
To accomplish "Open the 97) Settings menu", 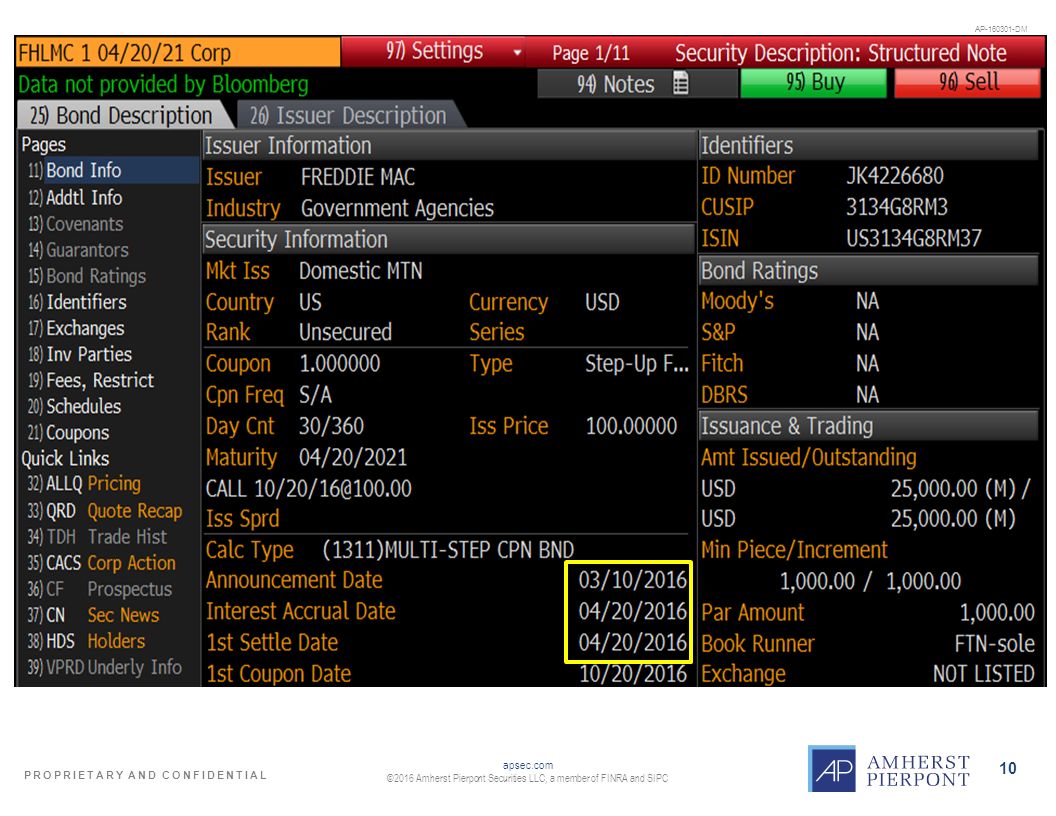I will point(434,51).
